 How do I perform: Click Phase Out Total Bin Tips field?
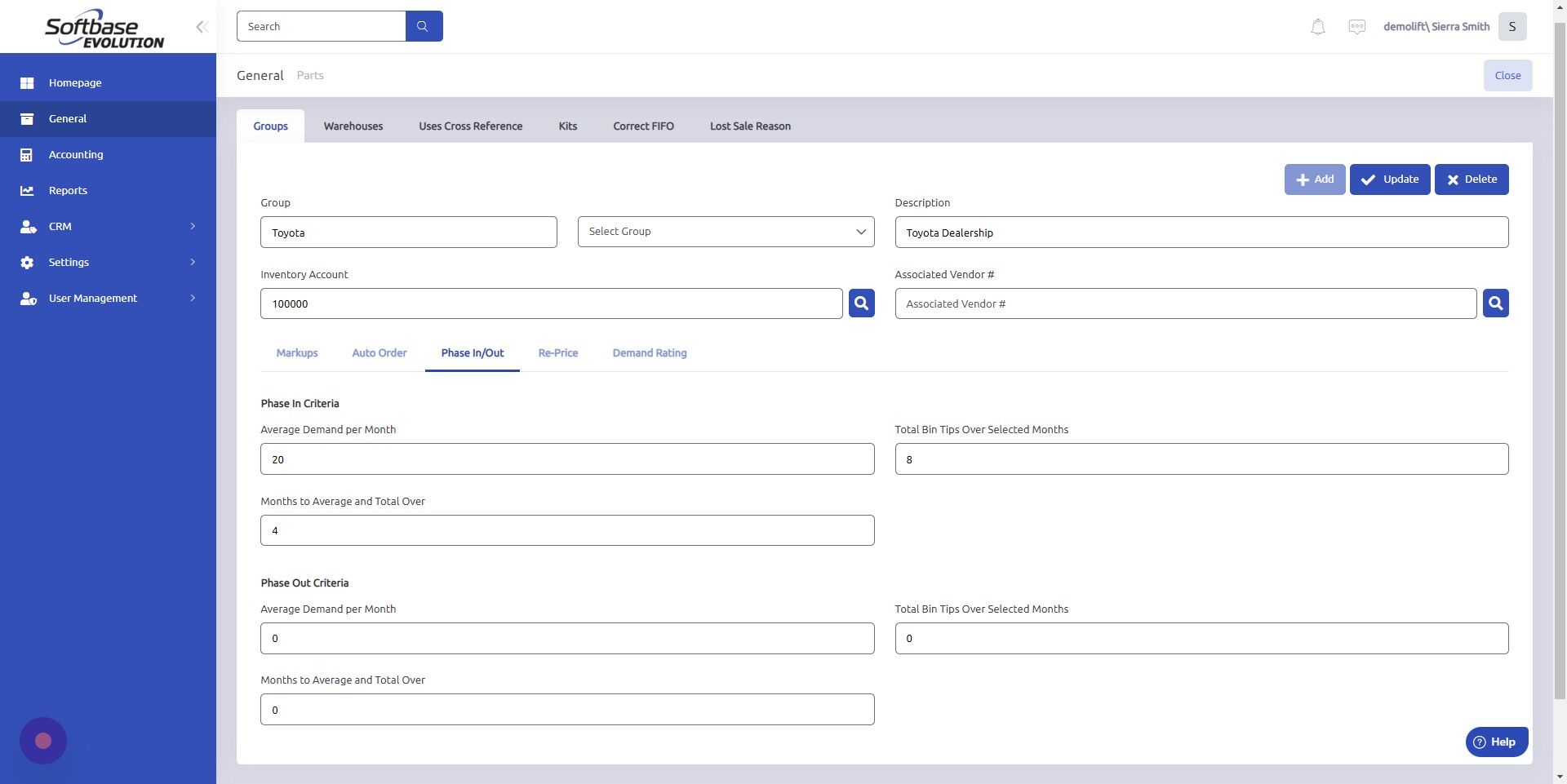click(1201, 638)
